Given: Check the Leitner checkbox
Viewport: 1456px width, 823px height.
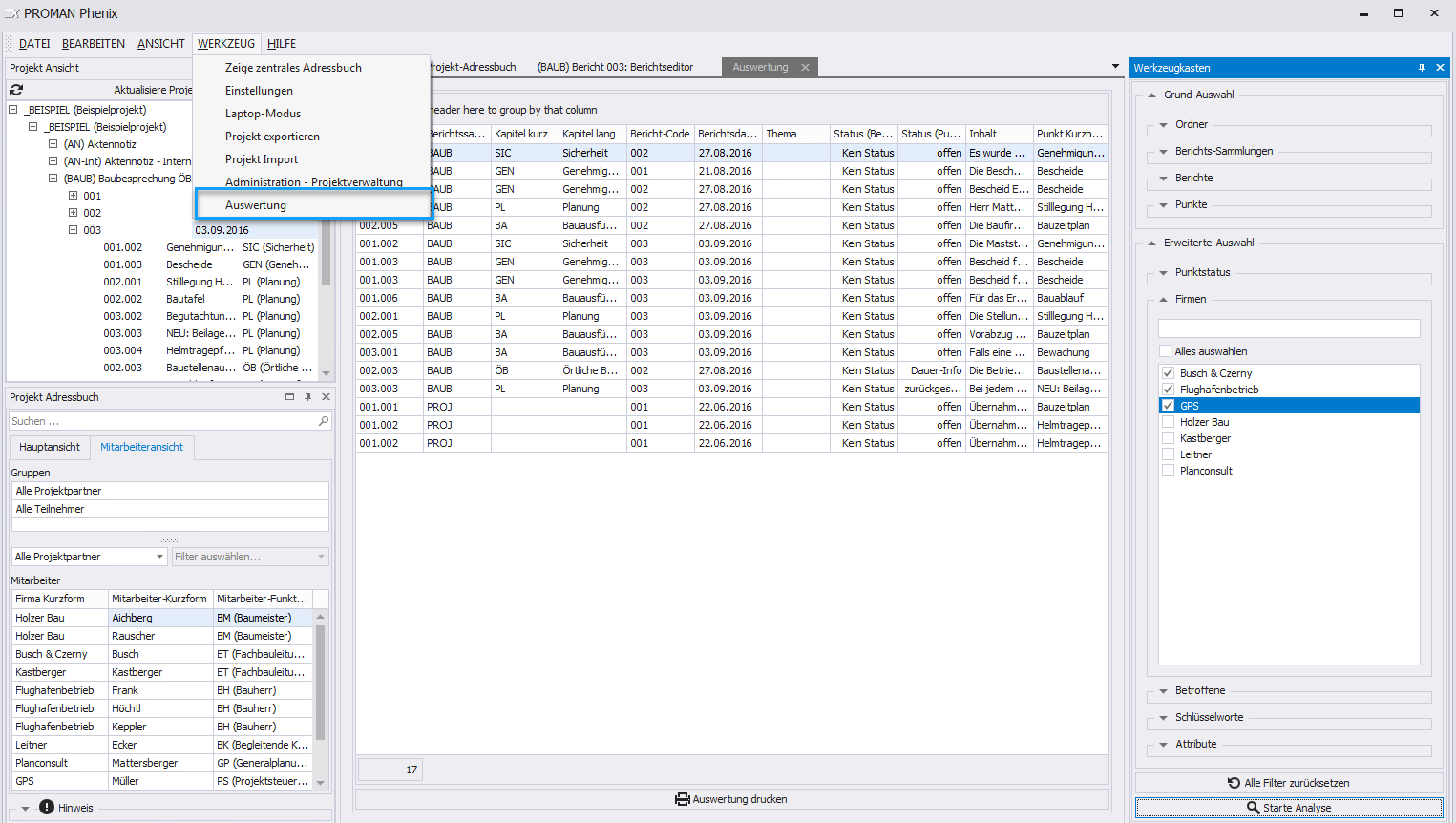Looking at the screenshot, I should tap(1168, 454).
